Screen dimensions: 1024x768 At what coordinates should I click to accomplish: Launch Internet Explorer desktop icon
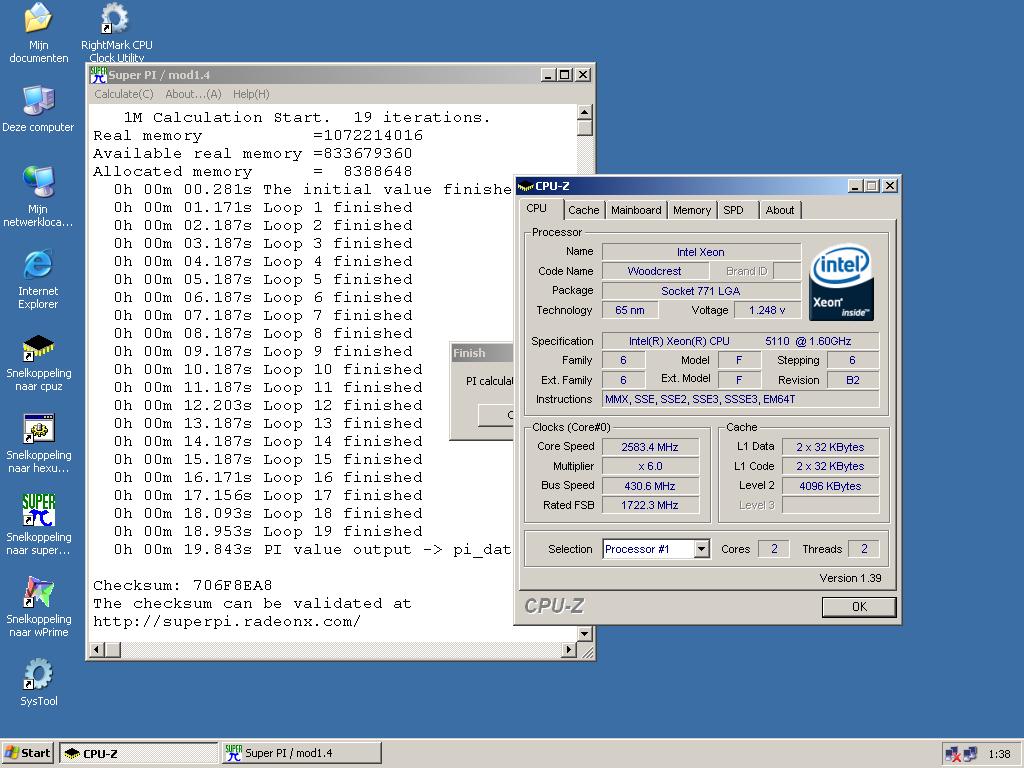(x=38, y=279)
